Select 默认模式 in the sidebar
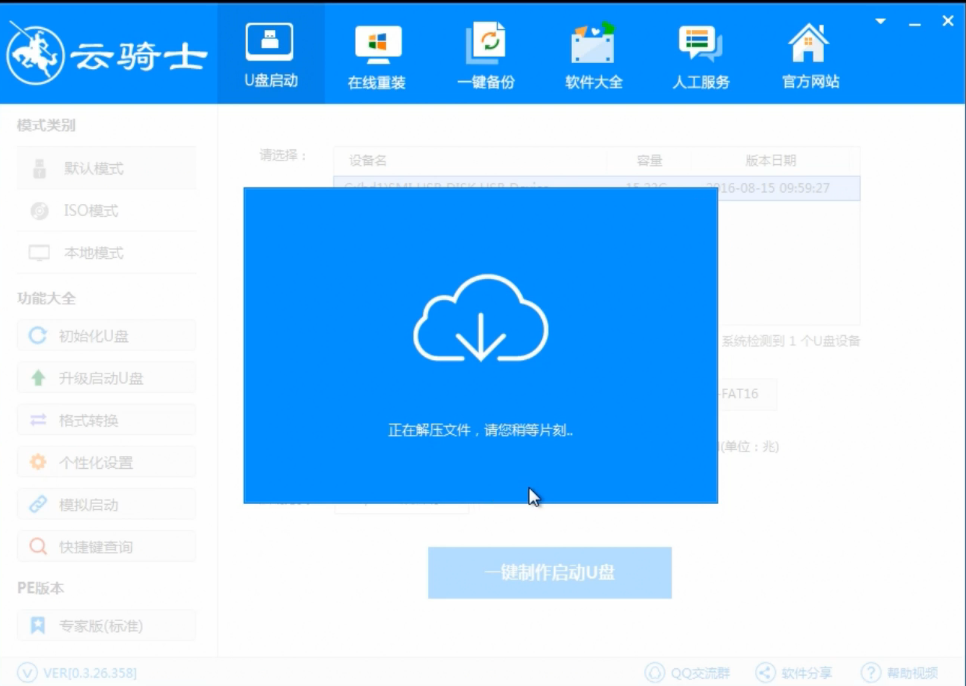Image resolution: width=966 pixels, height=686 pixels. point(106,169)
